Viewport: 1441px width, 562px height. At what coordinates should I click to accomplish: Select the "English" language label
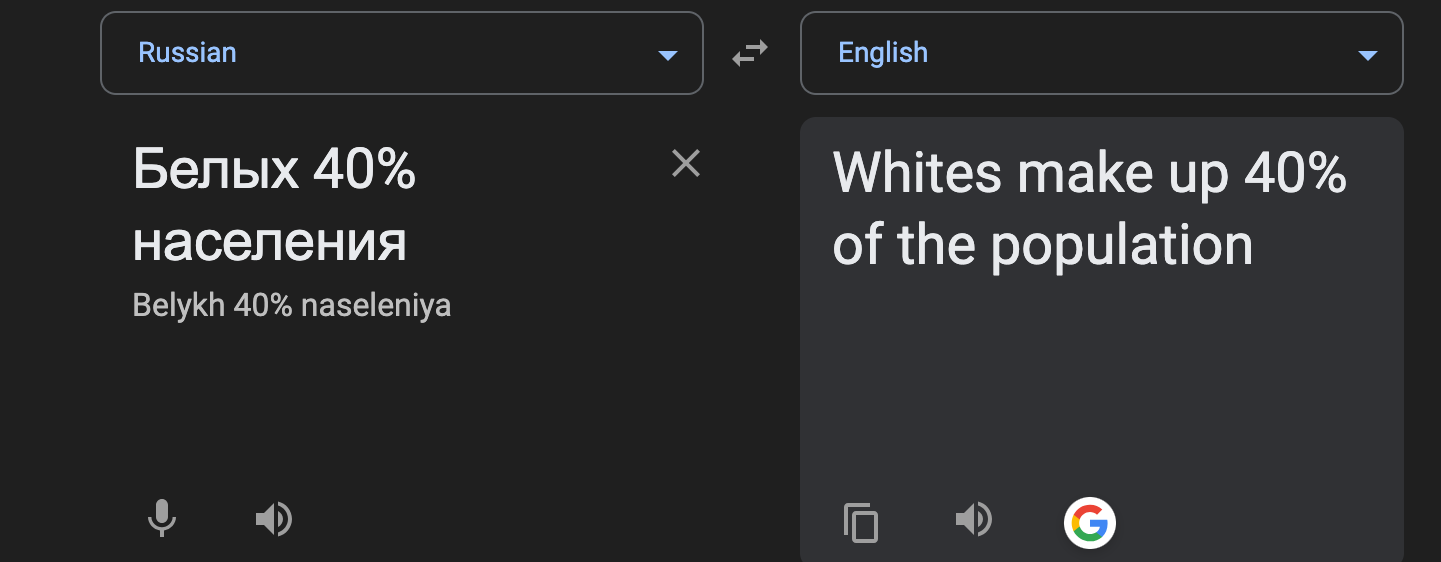click(883, 53)
